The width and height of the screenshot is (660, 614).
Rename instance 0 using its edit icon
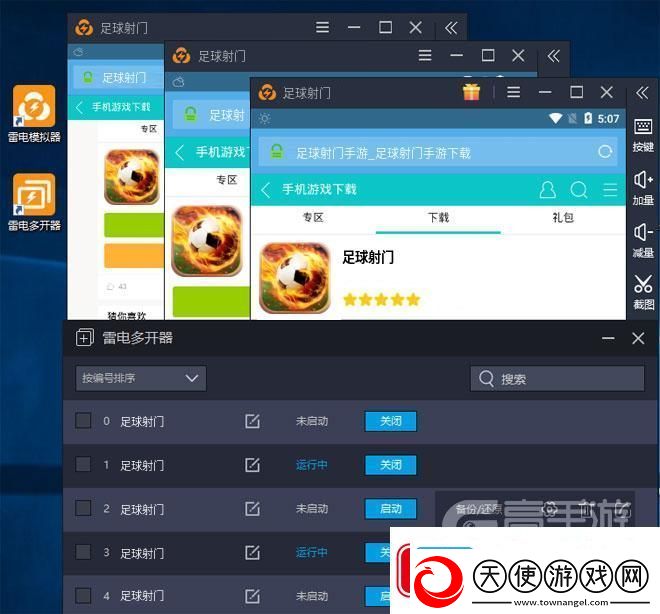(252, 421)
